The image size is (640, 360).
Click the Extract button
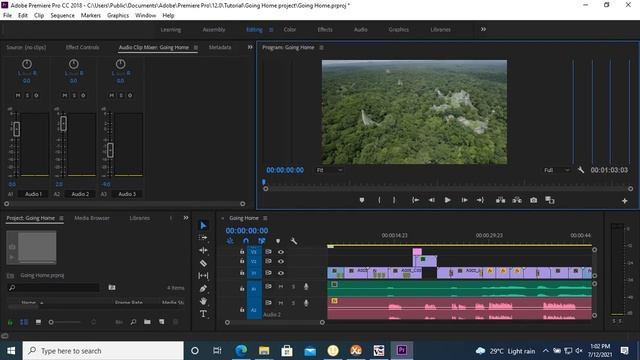click(517, 200)
